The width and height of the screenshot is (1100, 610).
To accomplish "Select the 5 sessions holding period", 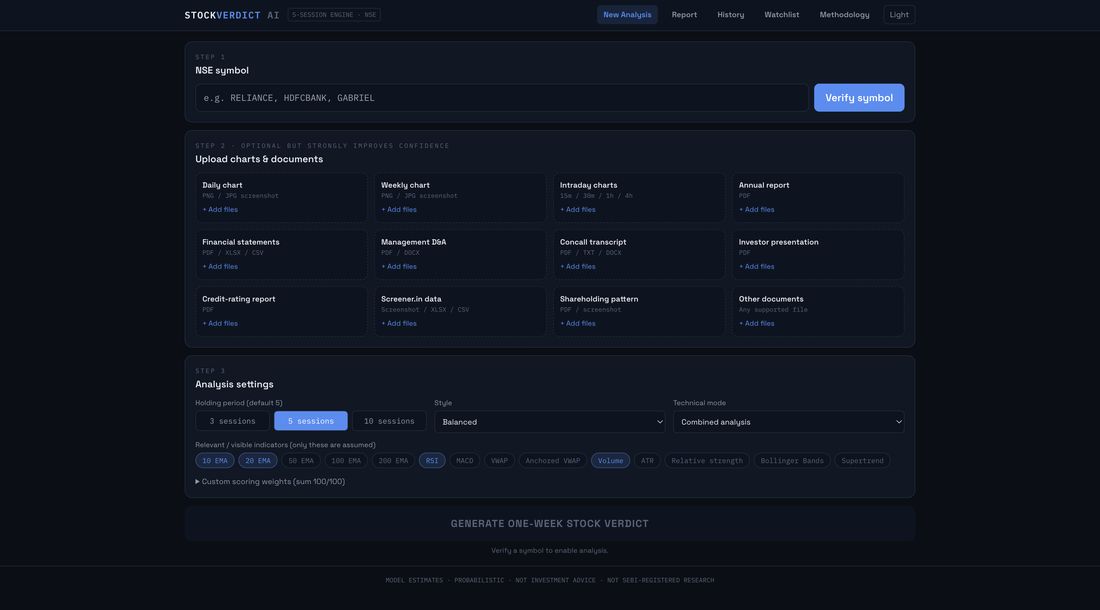I will point(311,421).
